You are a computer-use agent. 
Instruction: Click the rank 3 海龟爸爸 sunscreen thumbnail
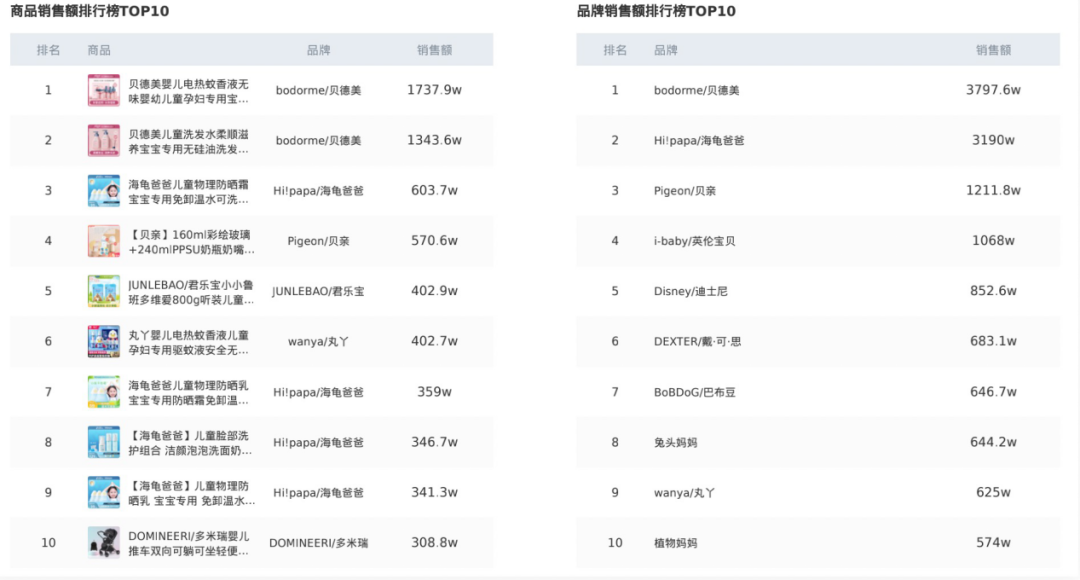[103, 191]
